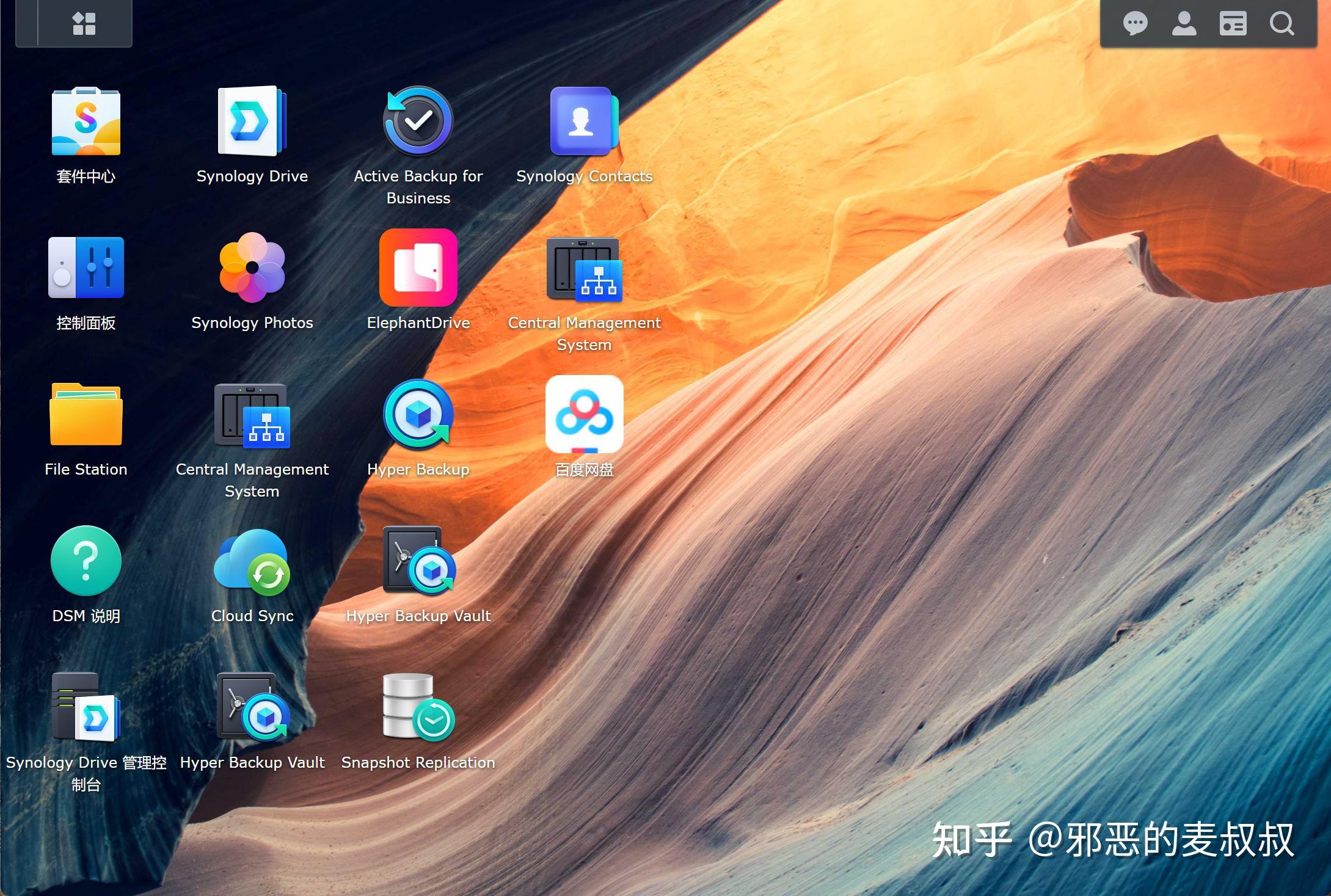Open Hyper Backup Vault beside Cloud Sync
Screen dimensions: 1331x896
418,561
